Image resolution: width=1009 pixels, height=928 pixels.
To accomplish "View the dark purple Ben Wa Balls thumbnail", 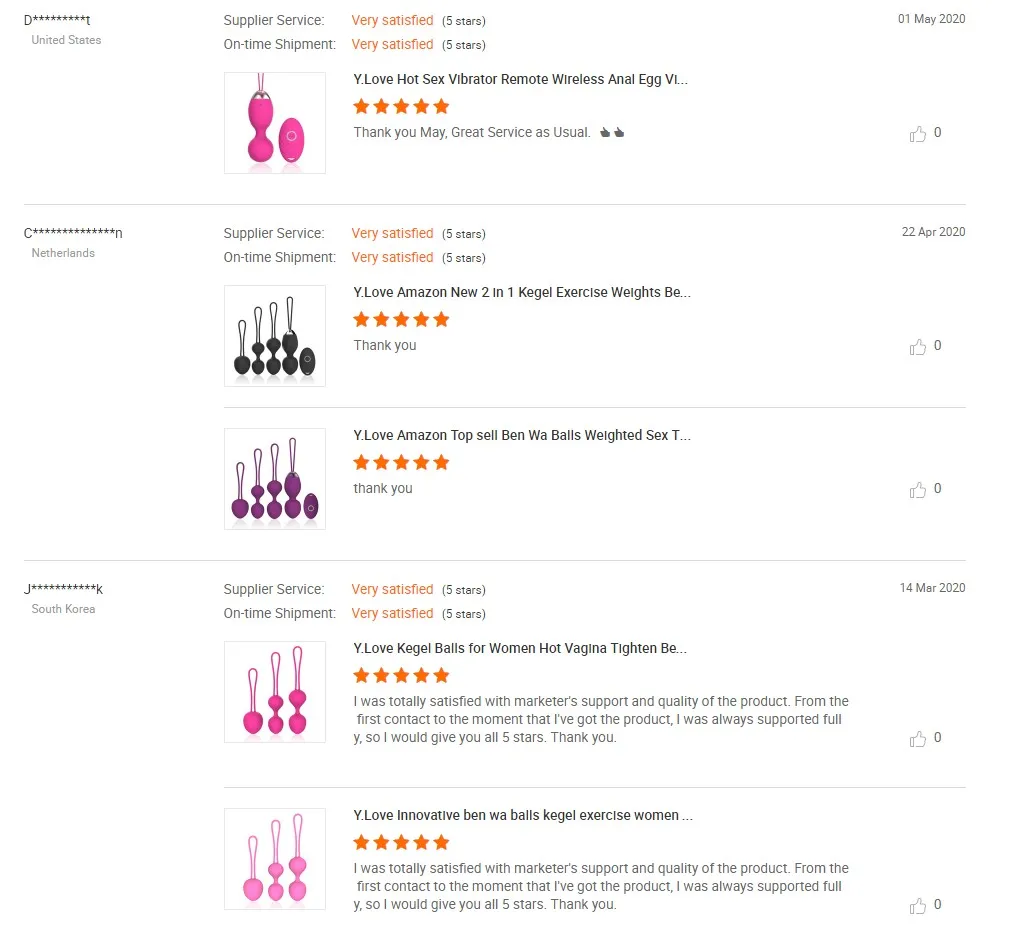I will (x=275, y=479).
